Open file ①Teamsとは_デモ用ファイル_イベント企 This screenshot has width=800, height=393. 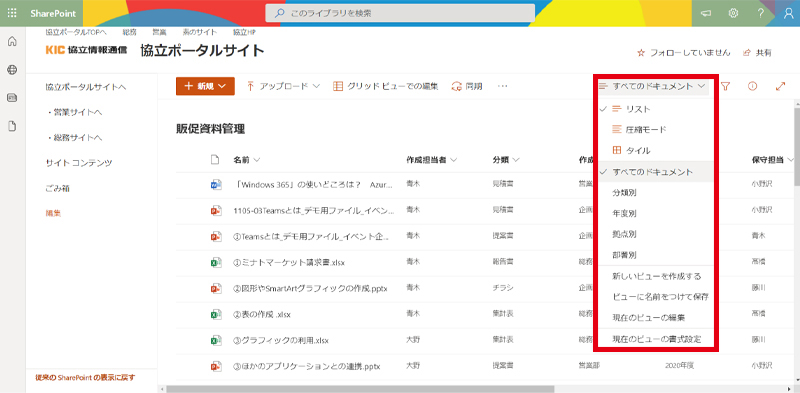[x=312, y=236]
